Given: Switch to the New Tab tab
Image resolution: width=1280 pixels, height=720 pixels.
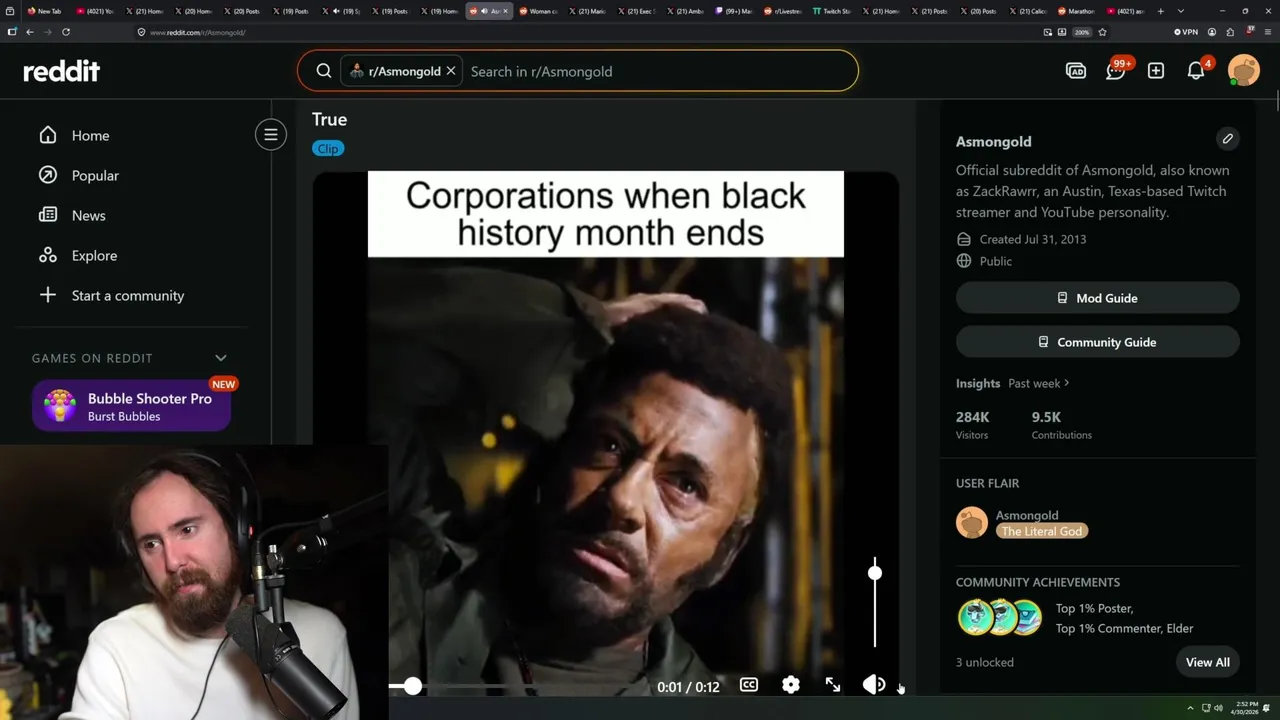Looking at the screenshot, I should click(x=46, y=11).
